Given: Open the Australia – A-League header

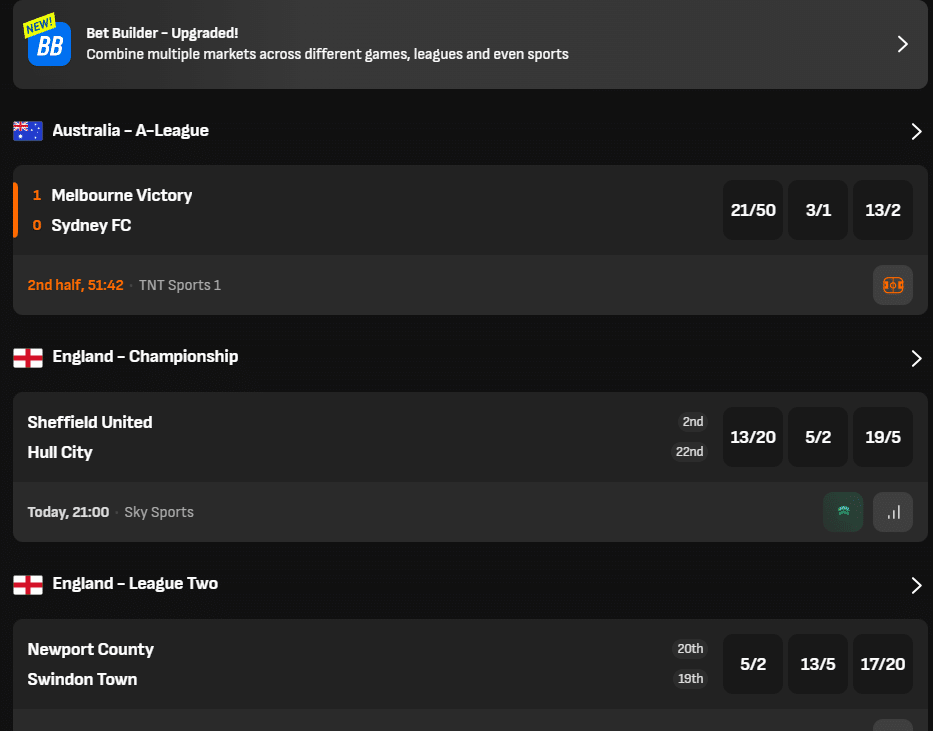Looking at the screenshot, I should [x=131, y=130].
